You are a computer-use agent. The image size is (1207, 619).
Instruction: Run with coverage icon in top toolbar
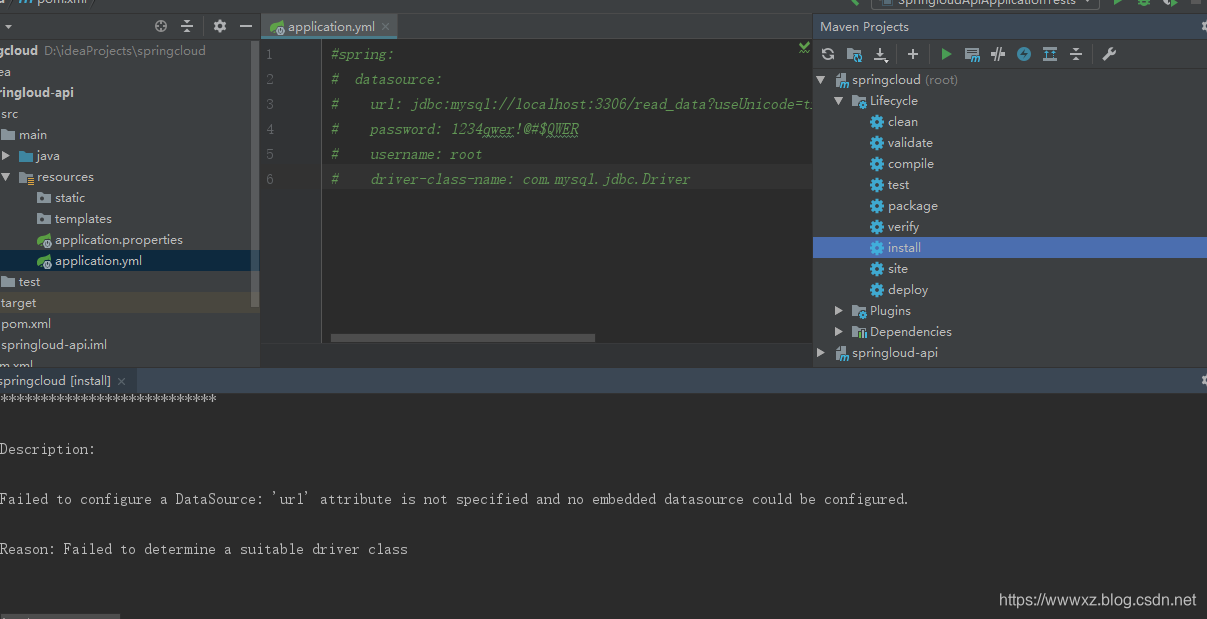[x=1168, y=3]
